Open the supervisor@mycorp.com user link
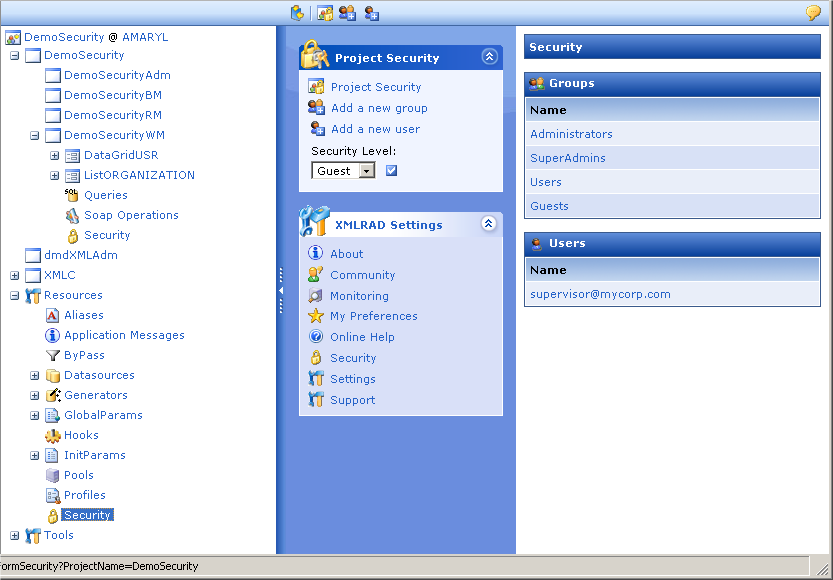This screenshot has width=833, height=580. tap(600, 294)
